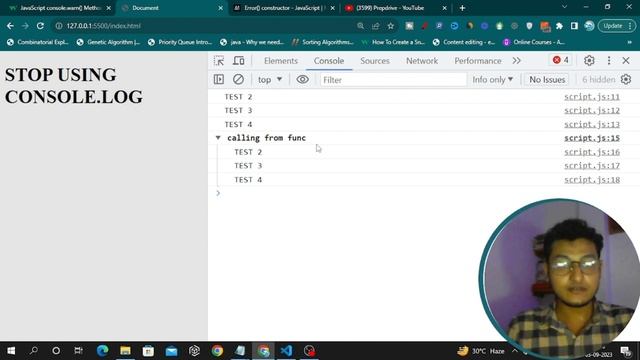
Task: Click the zoom magnifier icon in address bar
Action: (x=360, y=26)
